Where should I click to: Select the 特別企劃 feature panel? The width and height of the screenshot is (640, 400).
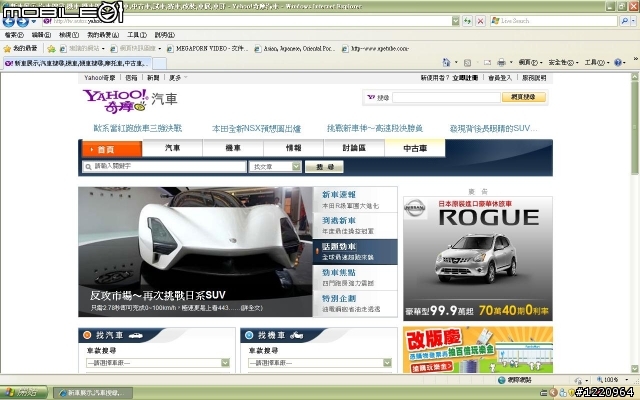pyautogui.click(x=355, y=304)
